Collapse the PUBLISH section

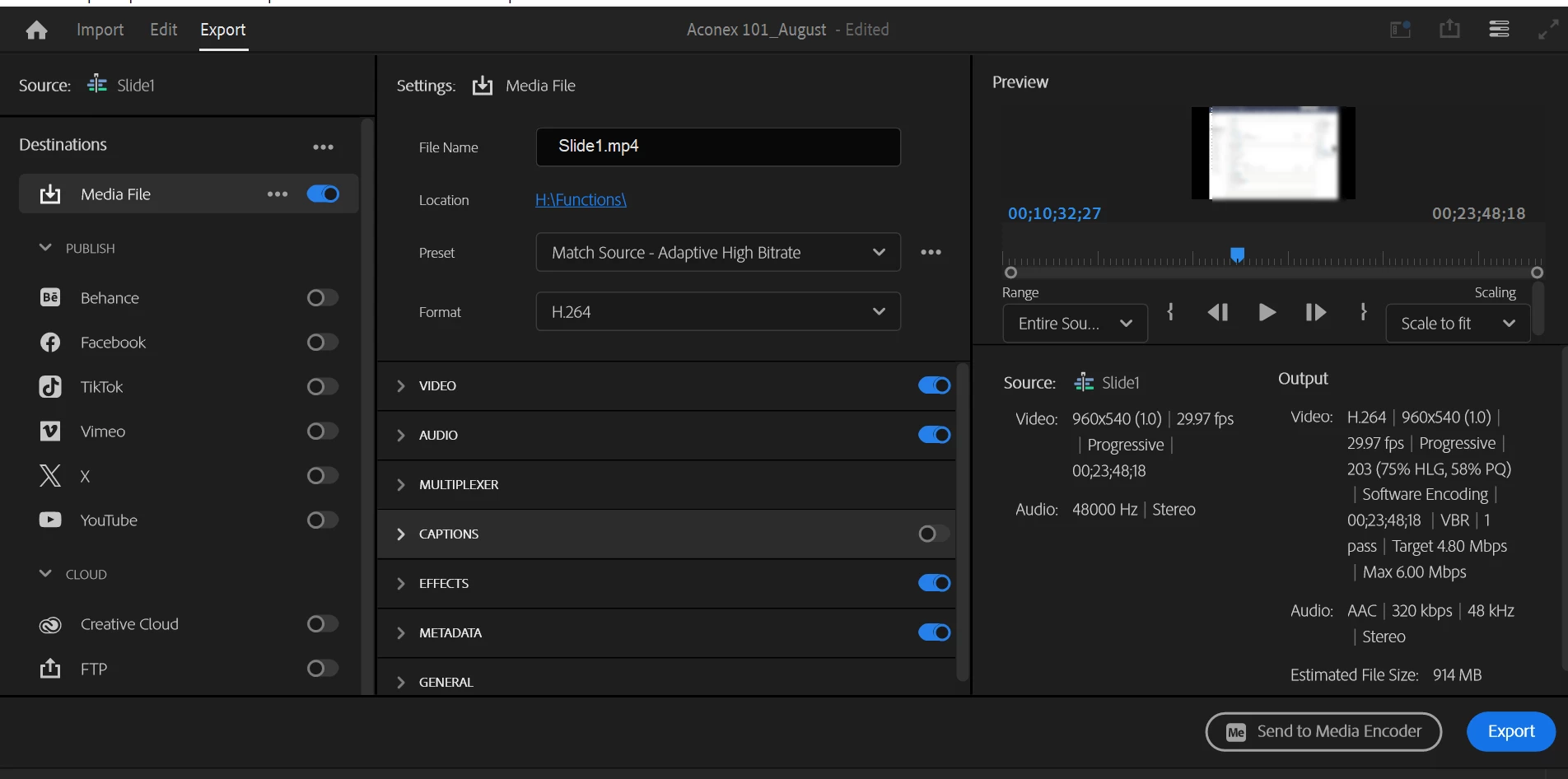(x=45, y=248)
